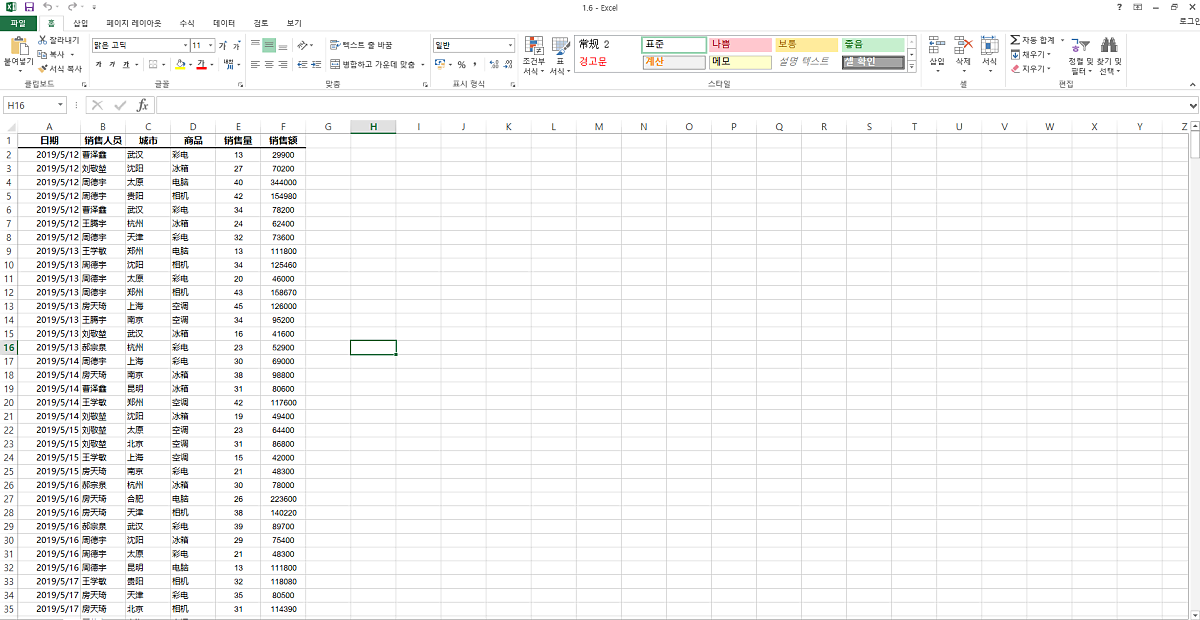
Task: Apply the red font color
Action: coord(201,64)
